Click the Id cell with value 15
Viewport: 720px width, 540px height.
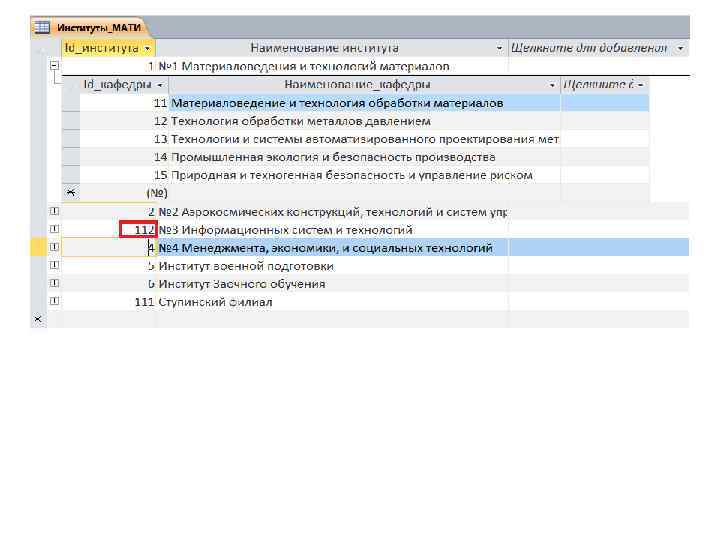click(124, 175)
